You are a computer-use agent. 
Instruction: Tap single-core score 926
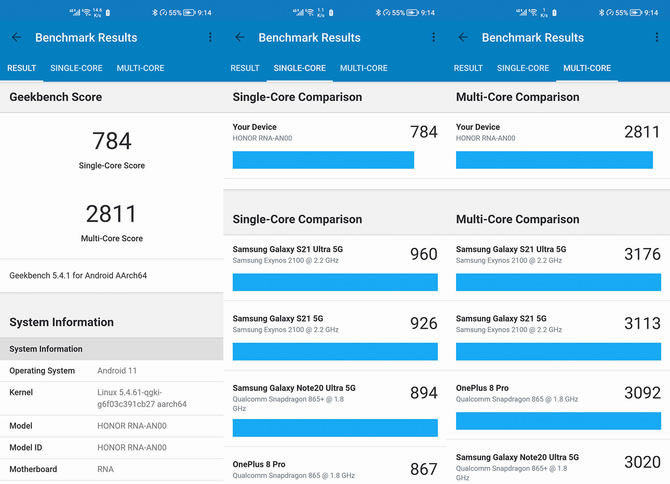[x=423, y=323]
